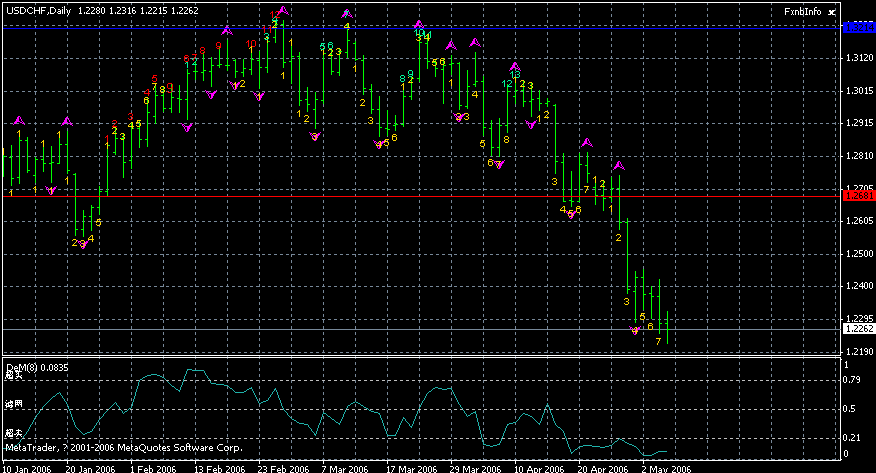876x473 pixels.
Task: Click the expert advisor icon beside FxnbInfo
Action: (x=831, y=11)
